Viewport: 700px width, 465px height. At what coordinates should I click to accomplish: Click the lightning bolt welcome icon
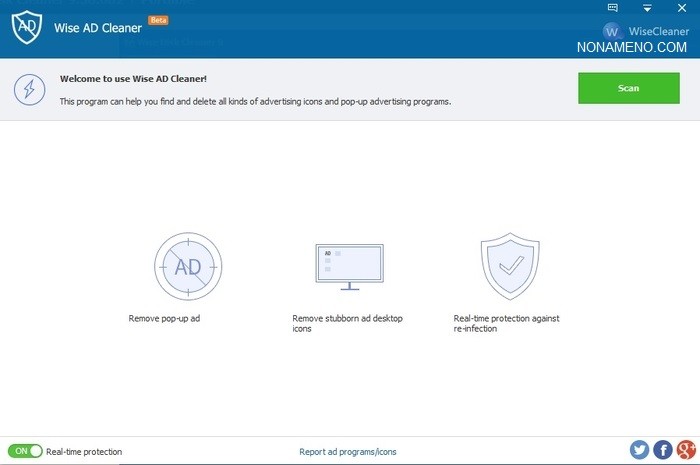click(x=29, y=89)
